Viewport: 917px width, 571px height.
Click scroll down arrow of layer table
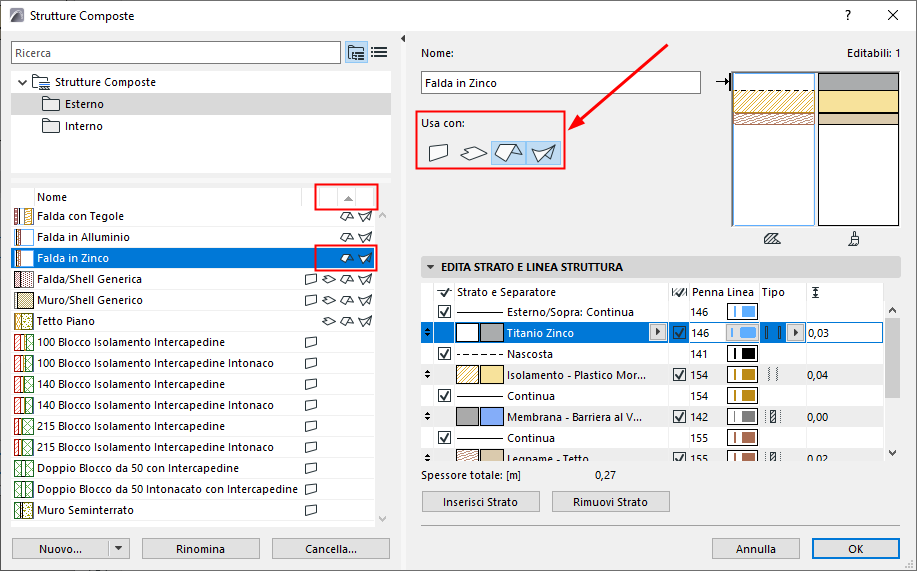click(x=892, y=452)
